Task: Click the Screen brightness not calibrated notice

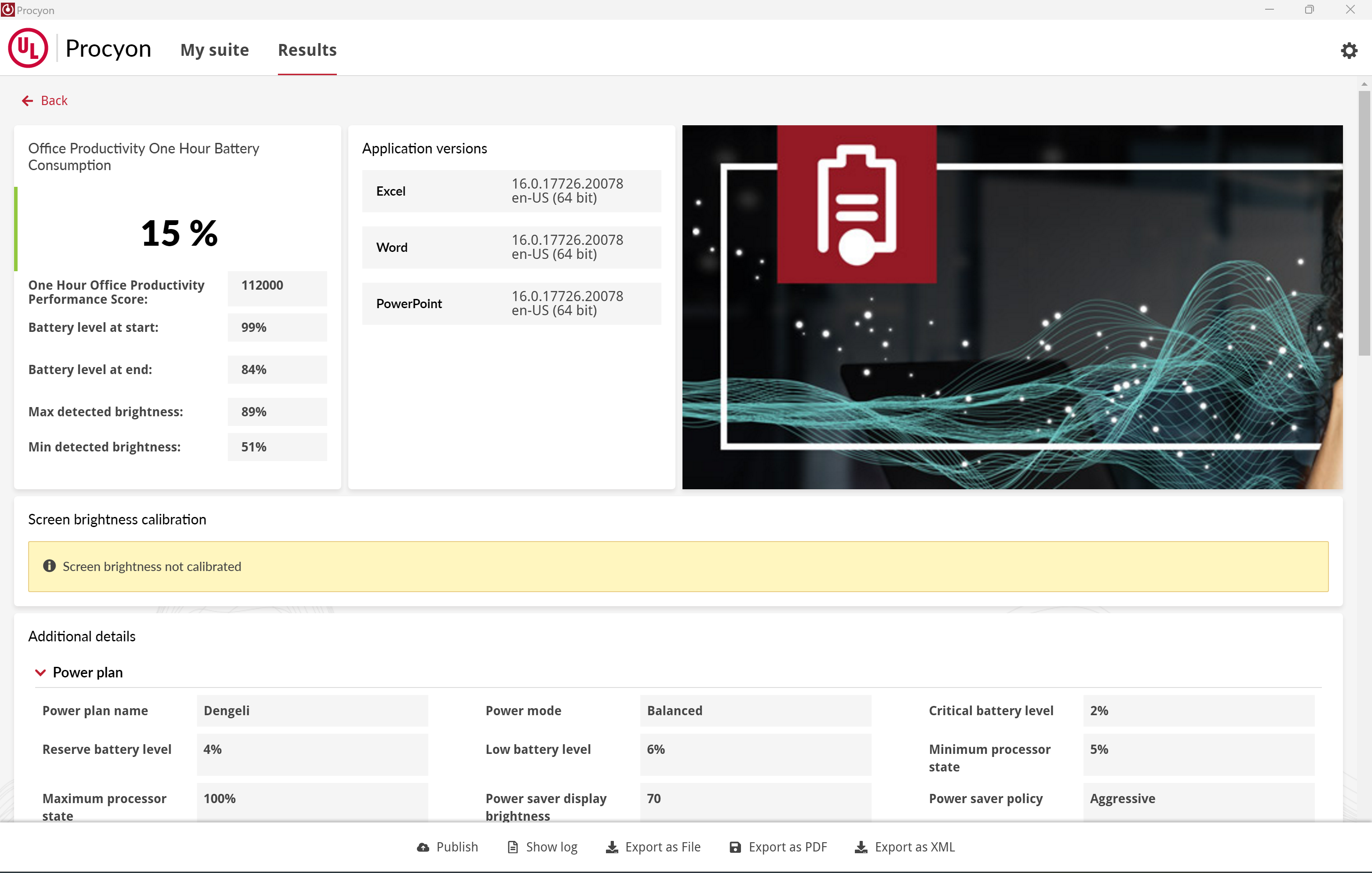Action: (678, 567)
